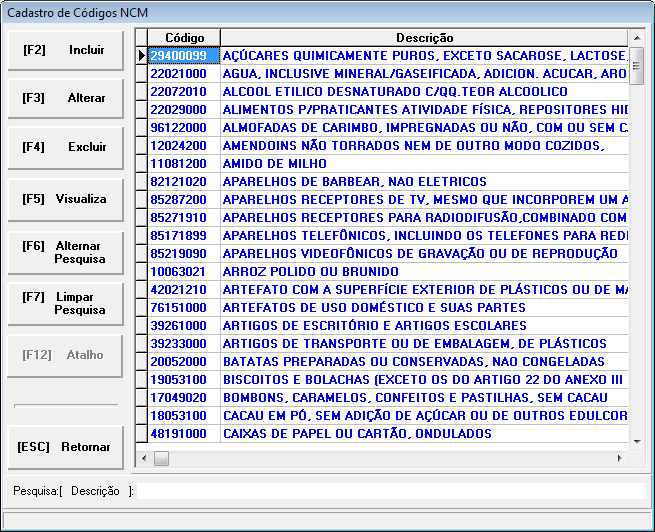Image resolution: width=655 pixels, height=532 pixels.
Task: Click the row indicator arrow of first row
Action: tap(141, 56)
